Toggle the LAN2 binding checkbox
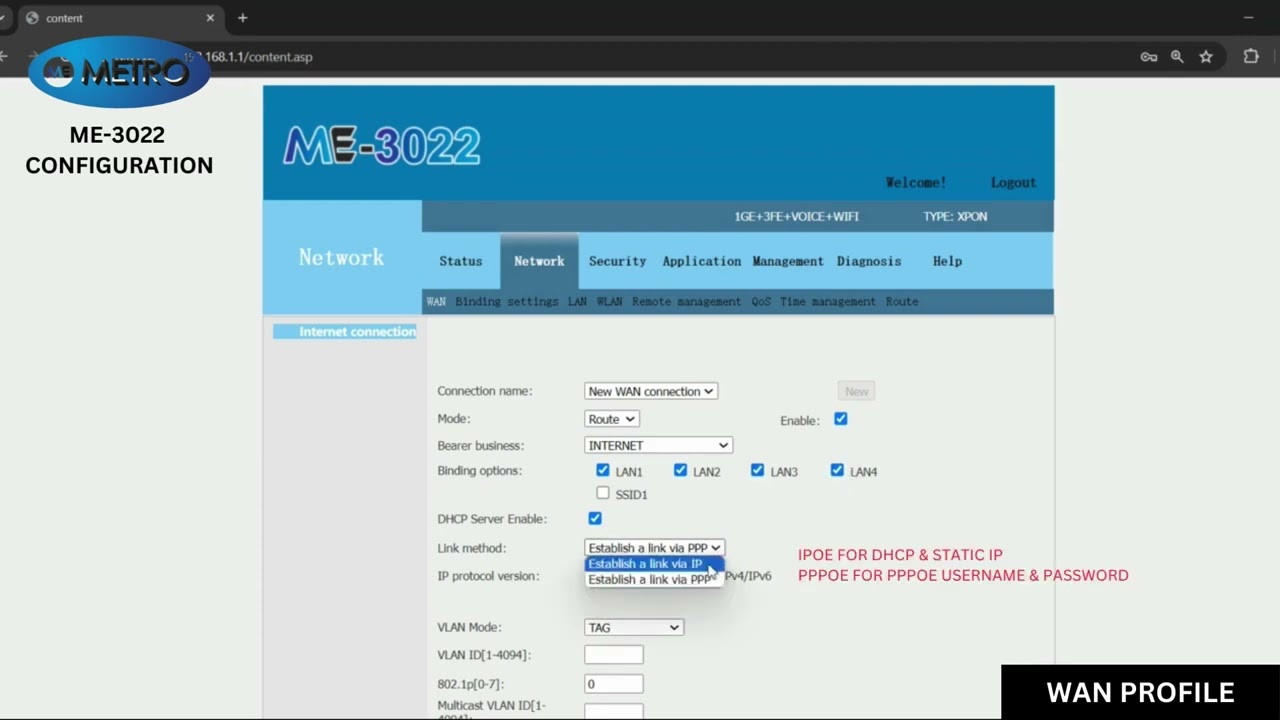Viewport: 1280px width, 720px height. [x=680, y=470]
